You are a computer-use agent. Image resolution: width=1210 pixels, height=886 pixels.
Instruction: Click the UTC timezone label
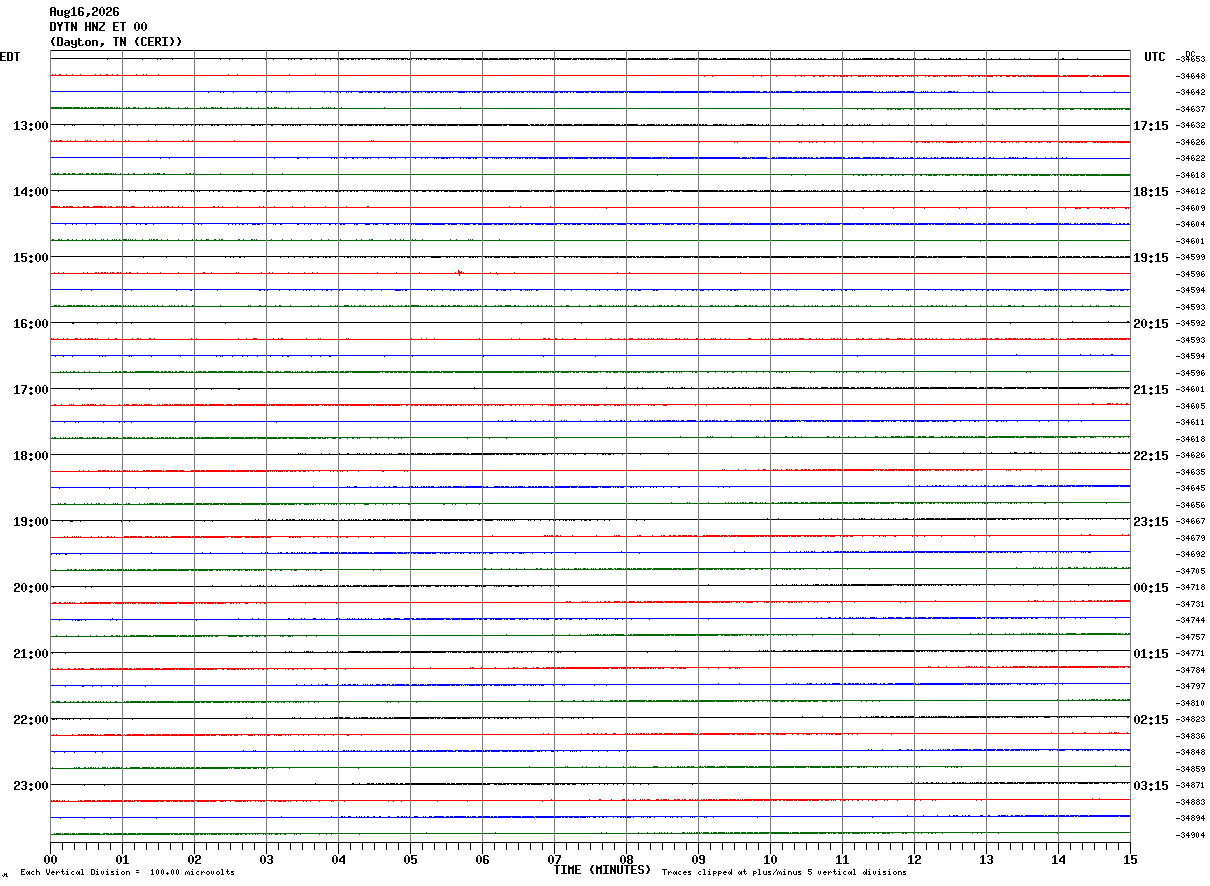click(x=1155, y=57)
